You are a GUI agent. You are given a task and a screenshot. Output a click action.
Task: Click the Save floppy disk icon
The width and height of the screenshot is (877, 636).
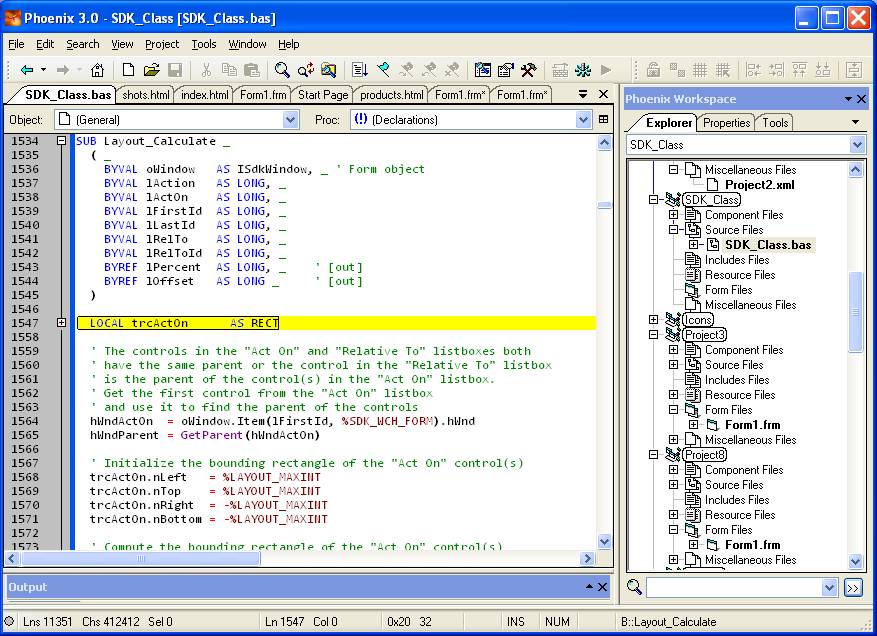tap(175, 70)
